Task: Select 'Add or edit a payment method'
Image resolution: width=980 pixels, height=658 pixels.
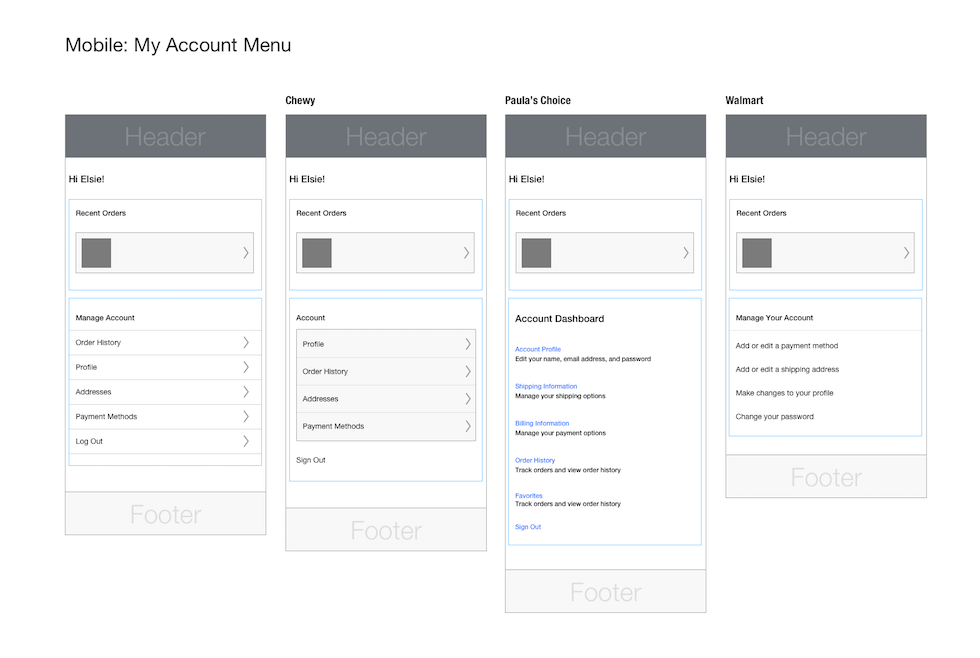Action: coord(787,346)
